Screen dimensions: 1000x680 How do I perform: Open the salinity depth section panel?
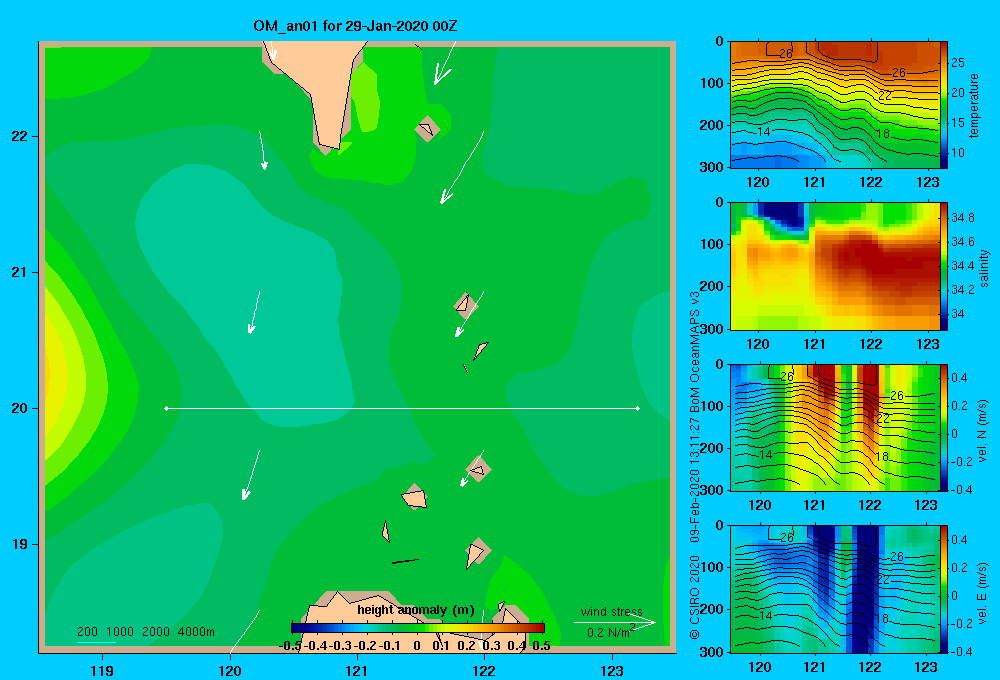[x=834, y=266]
